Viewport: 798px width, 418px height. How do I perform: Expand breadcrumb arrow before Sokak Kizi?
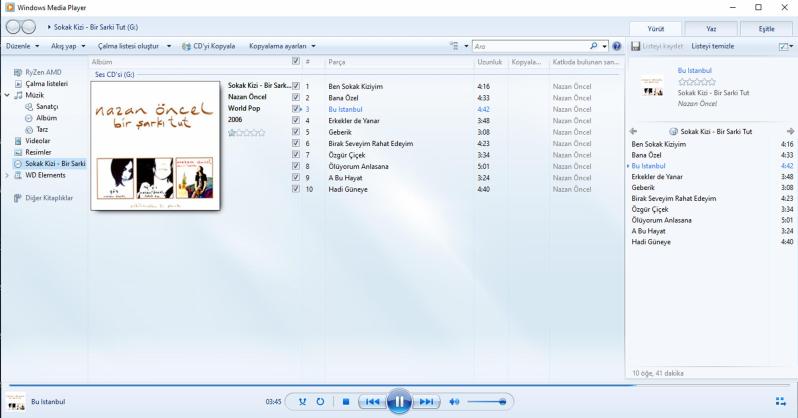coord(49,27)
